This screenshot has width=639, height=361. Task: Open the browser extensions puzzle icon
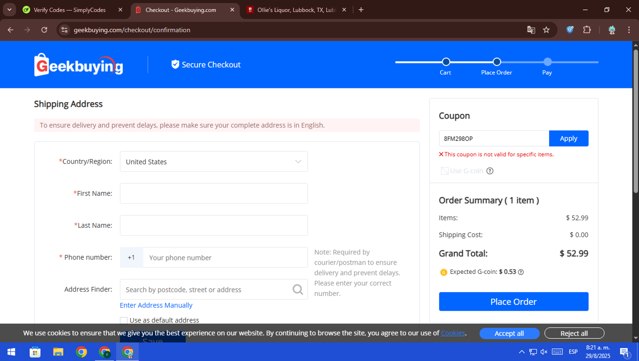coord(587,29)
